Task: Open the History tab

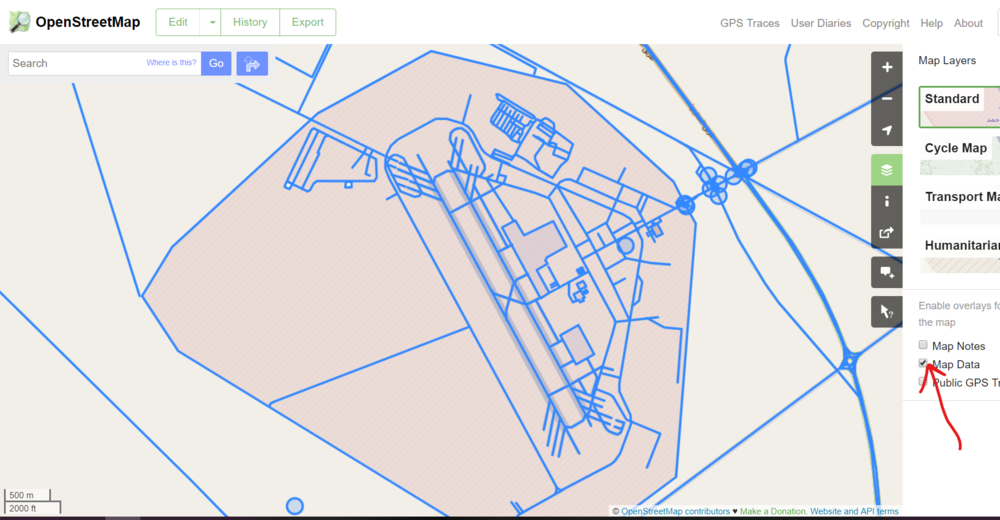Action: (x=250, y=22)
